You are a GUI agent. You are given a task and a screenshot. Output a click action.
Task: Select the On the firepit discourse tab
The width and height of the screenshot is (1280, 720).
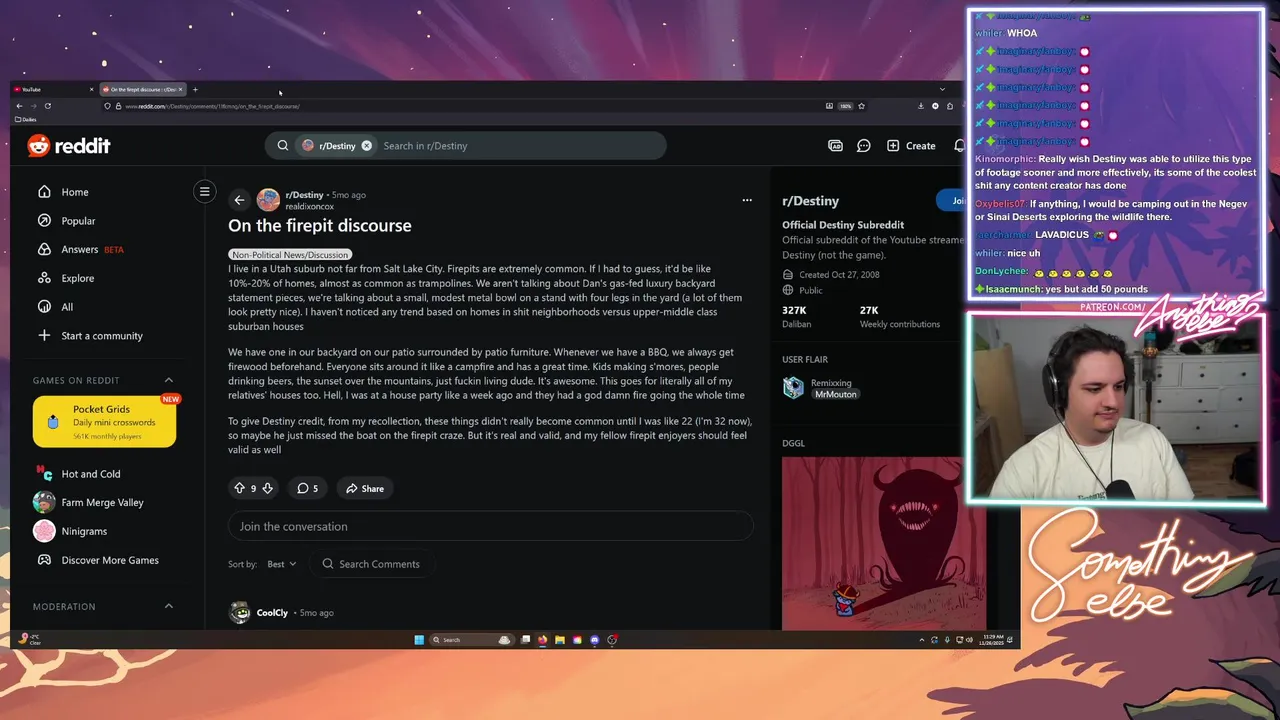pyautogui.click(x=141, y=90)
